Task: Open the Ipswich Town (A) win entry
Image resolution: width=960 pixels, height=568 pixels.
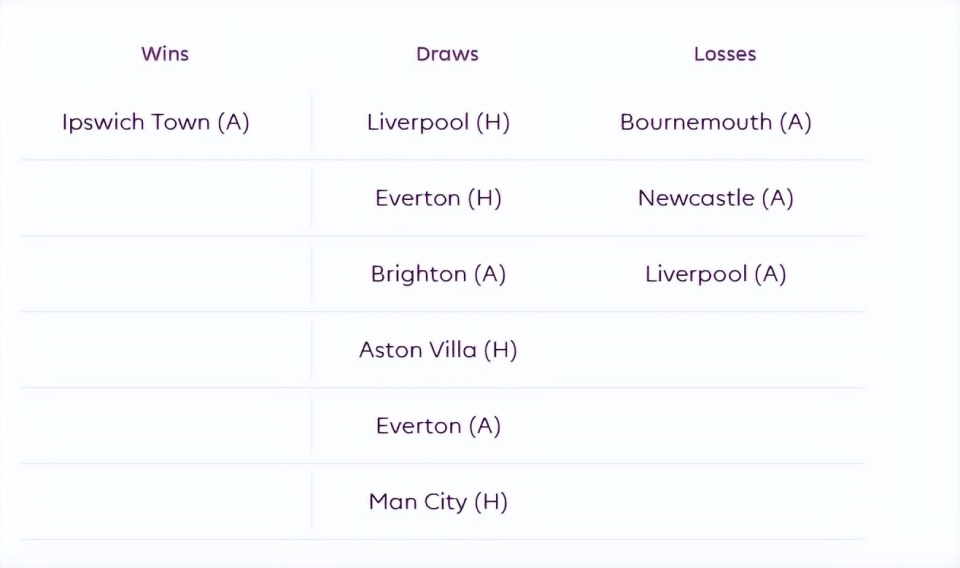Action: 156,122
